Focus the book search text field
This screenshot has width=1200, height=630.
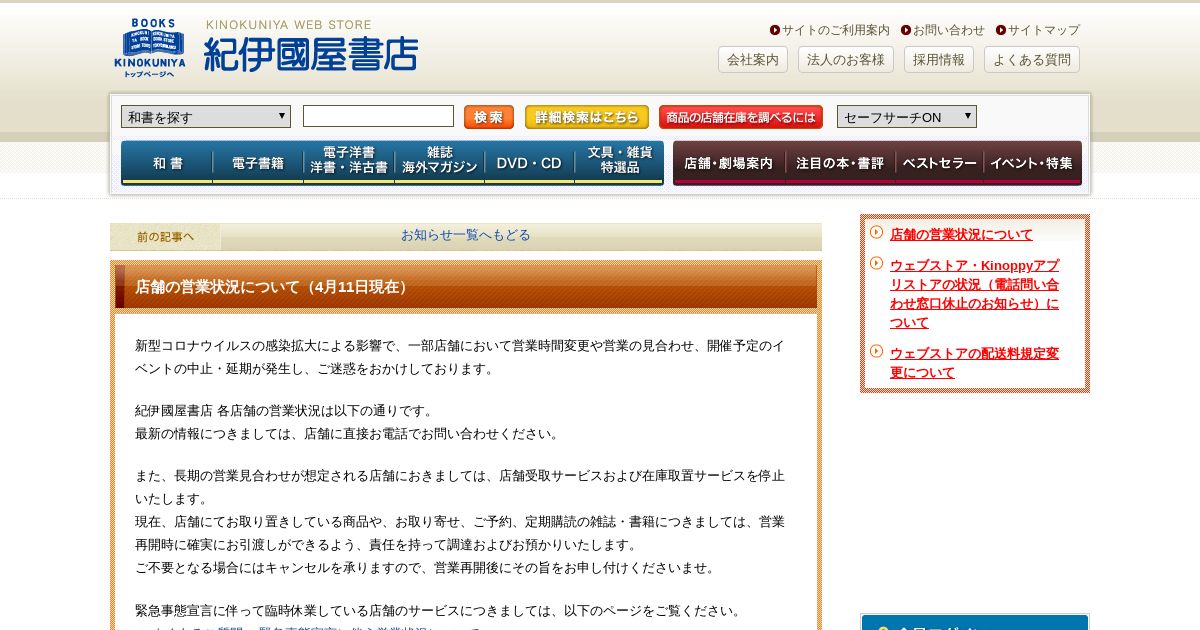378,116
